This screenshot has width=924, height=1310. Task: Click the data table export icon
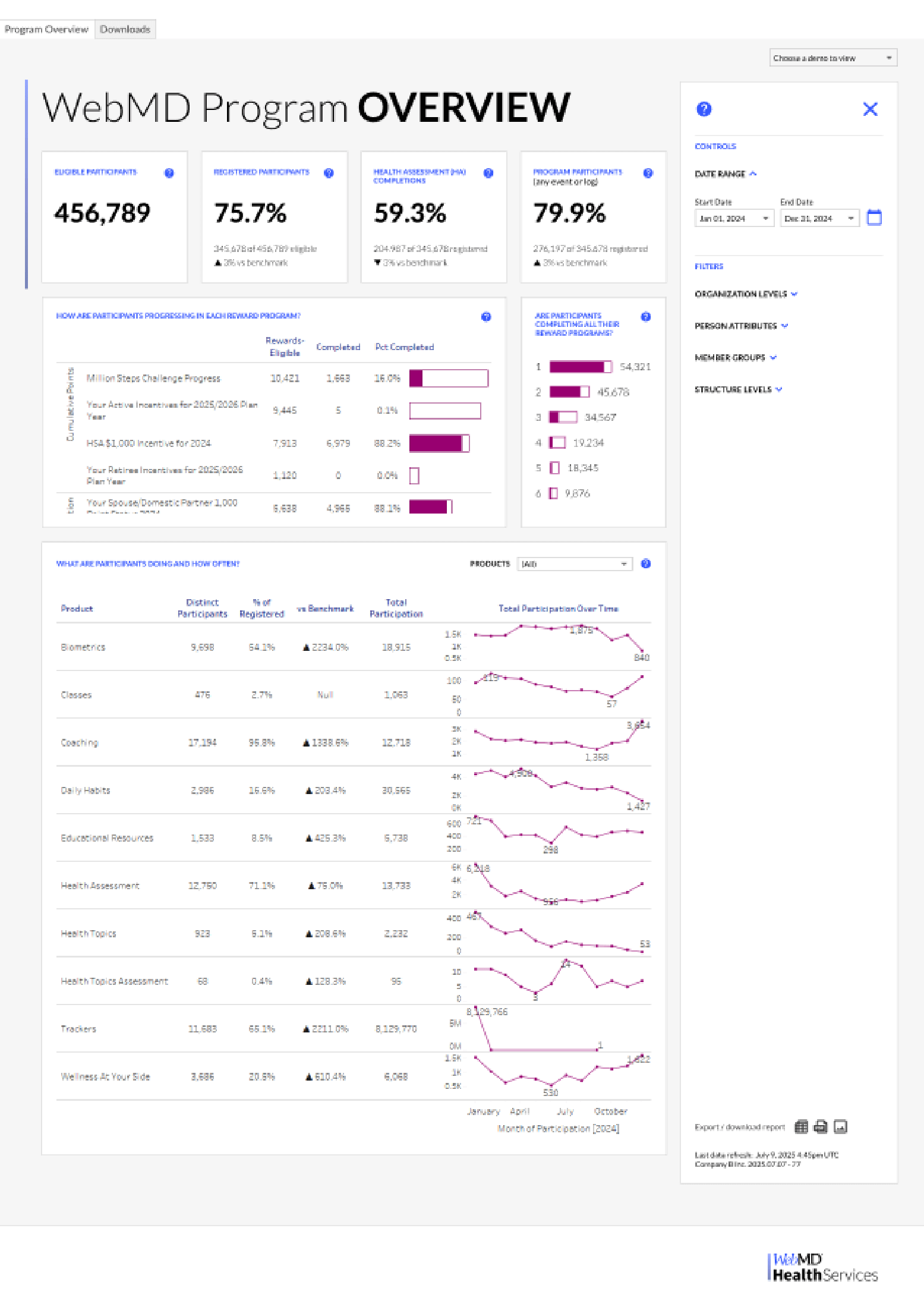(x=801, y=1126)
